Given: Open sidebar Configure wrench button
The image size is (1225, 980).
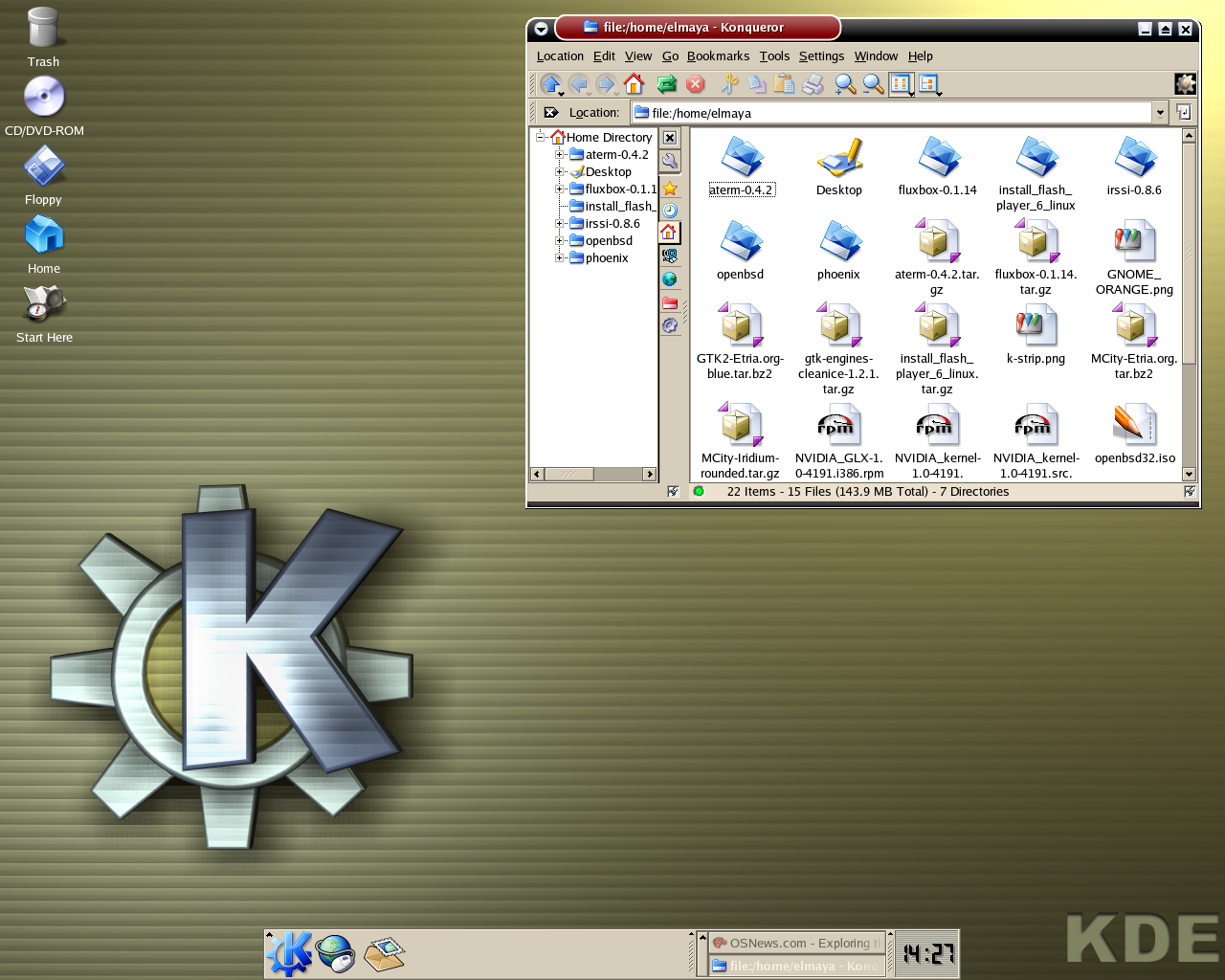Looking at the screenshot, I should 670,162.
